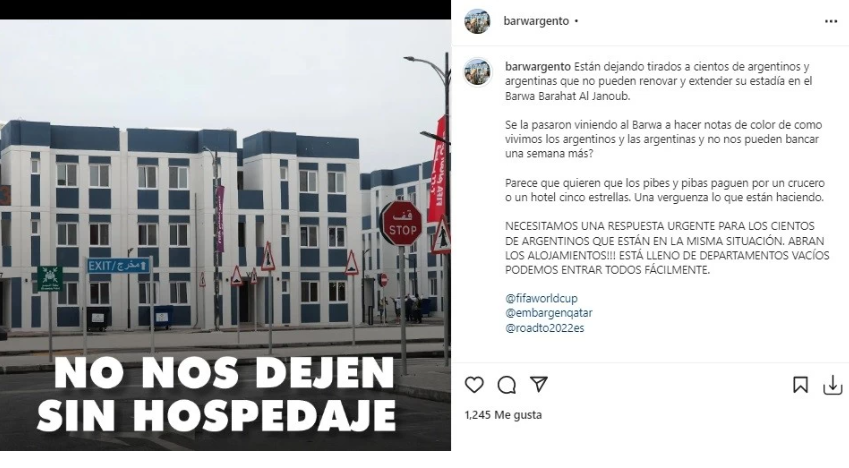Open the barwargento username in the header

click(x=536, y=21)
